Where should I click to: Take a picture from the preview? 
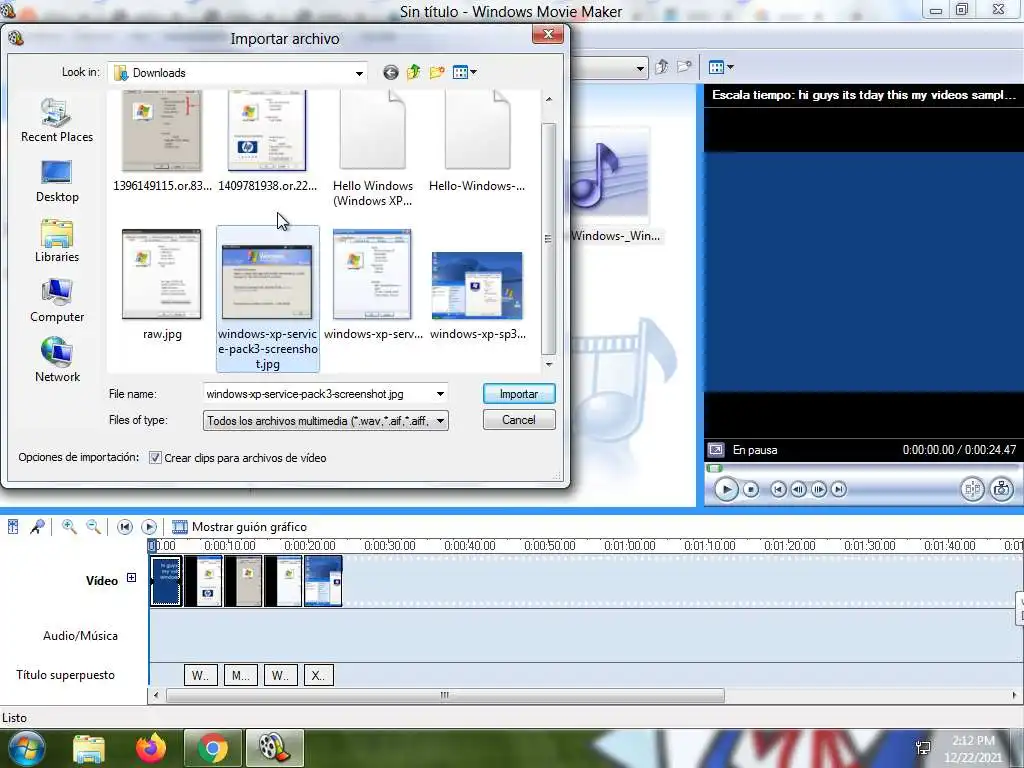point(1001,489)
